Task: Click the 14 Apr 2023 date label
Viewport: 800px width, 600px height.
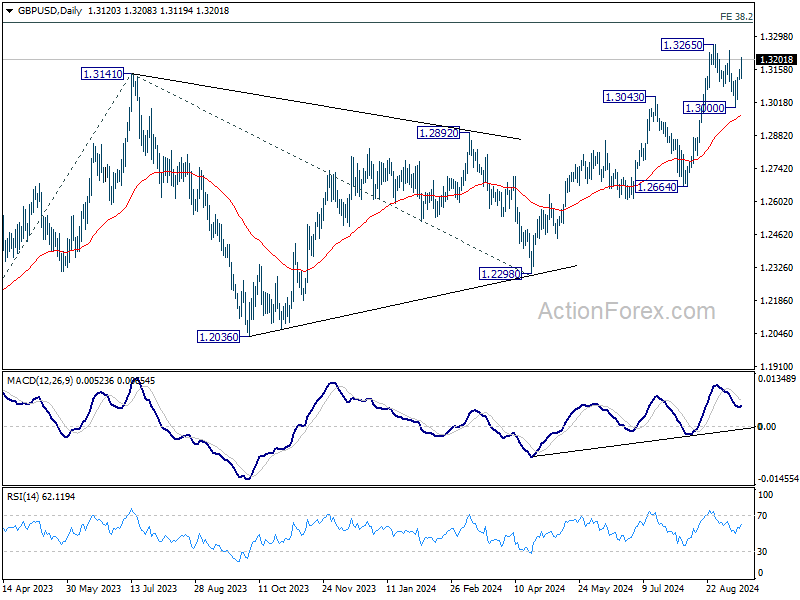Action: click(x=28, y=588)
